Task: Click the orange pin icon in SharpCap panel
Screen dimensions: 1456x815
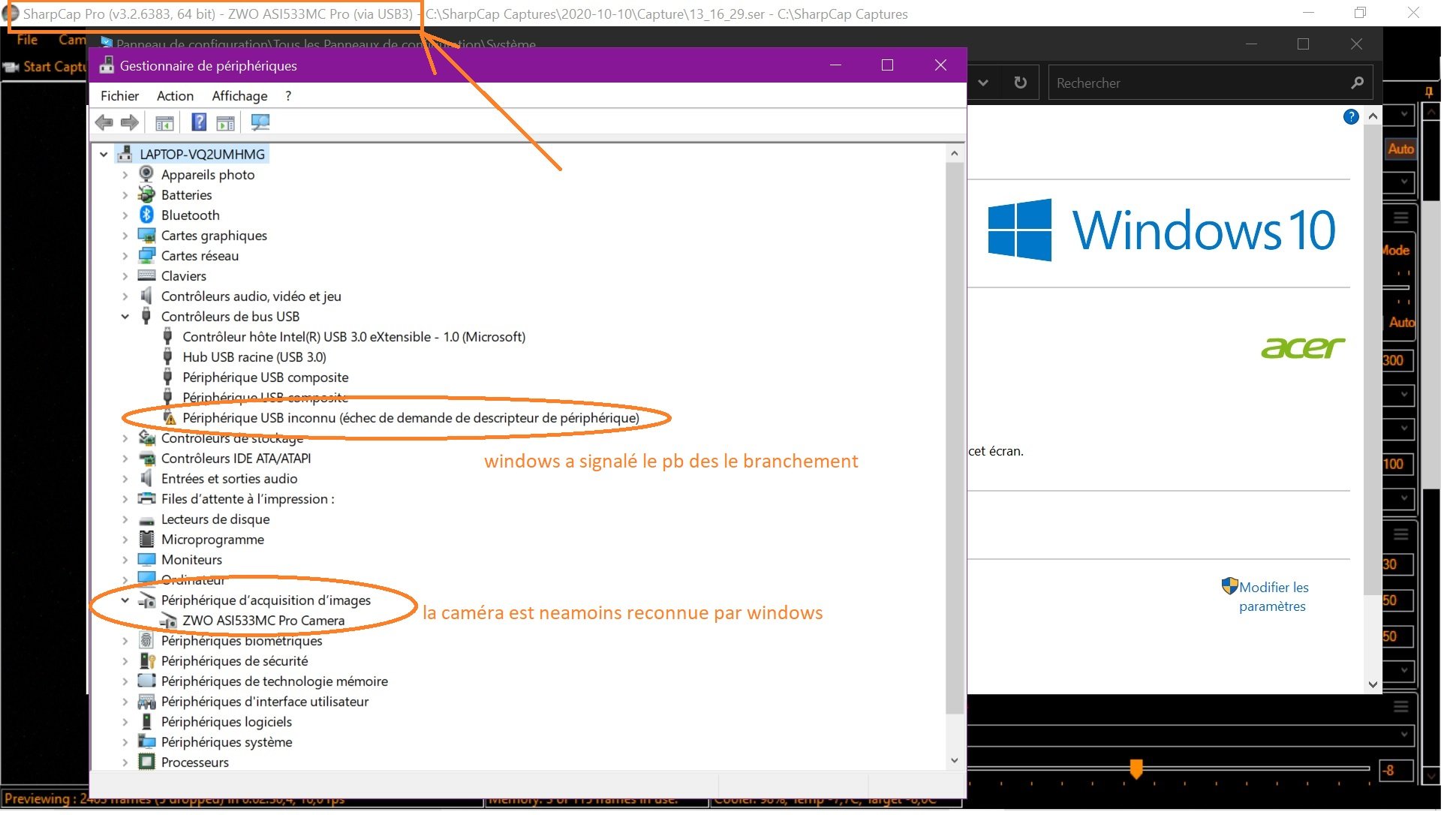Action: click(1429, 92)
